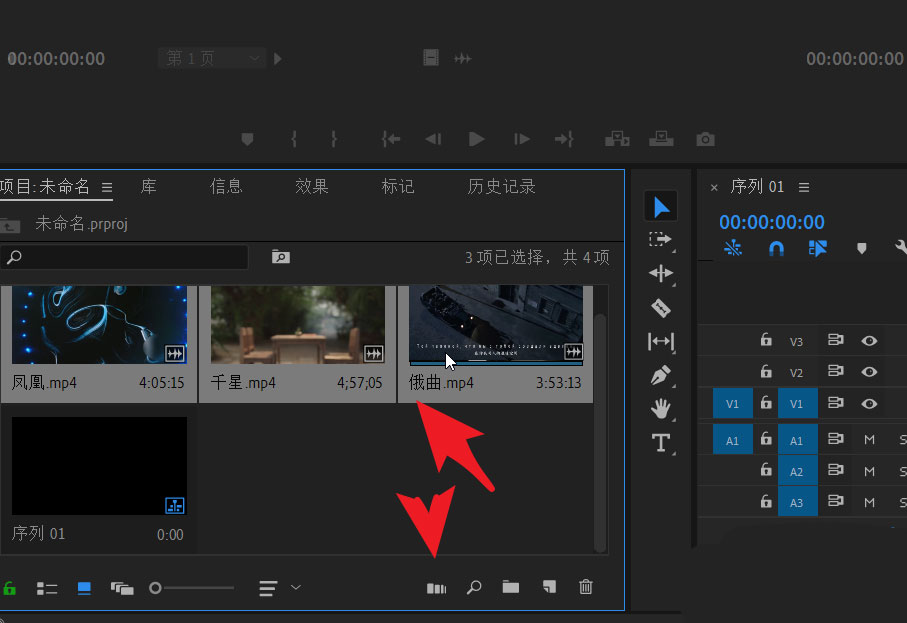907x623 pixels.
Task: Click Export Frame camera icon
Action: pyautogui.click(x=705, y=139)
